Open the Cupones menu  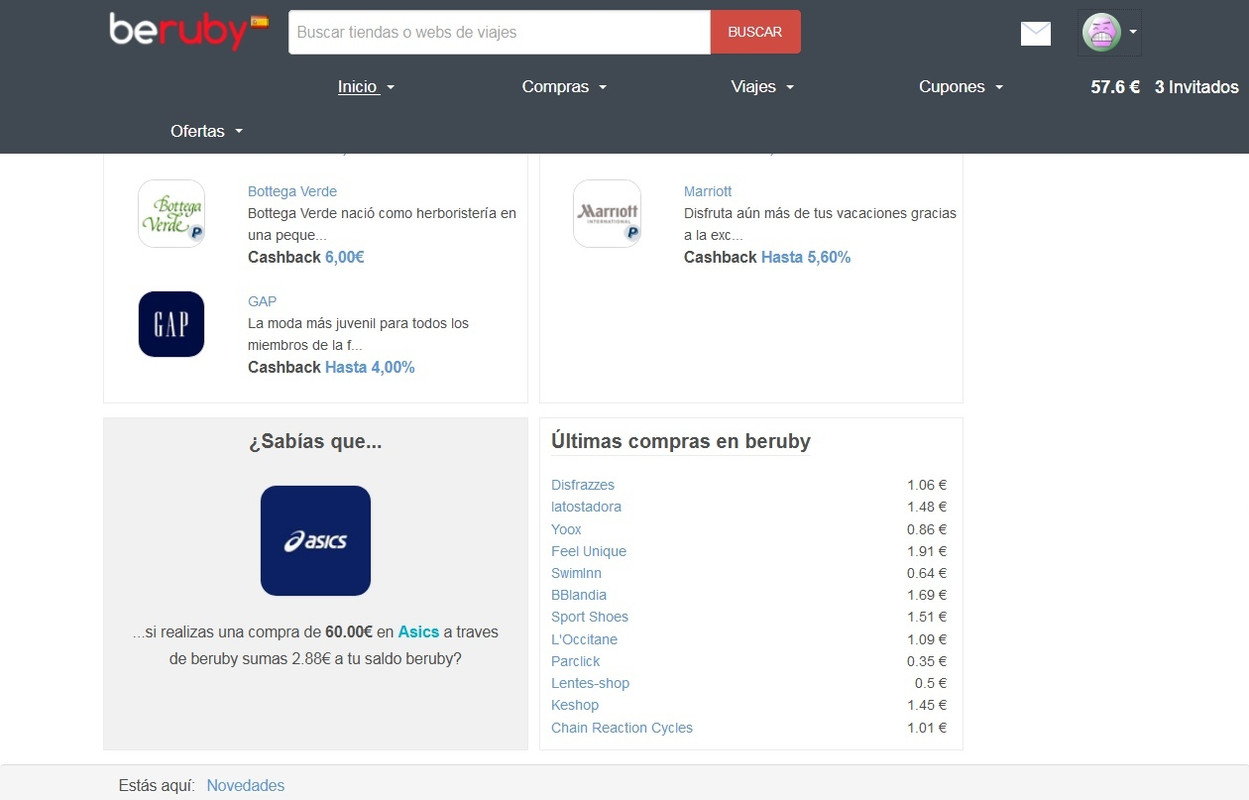point(952,87)
